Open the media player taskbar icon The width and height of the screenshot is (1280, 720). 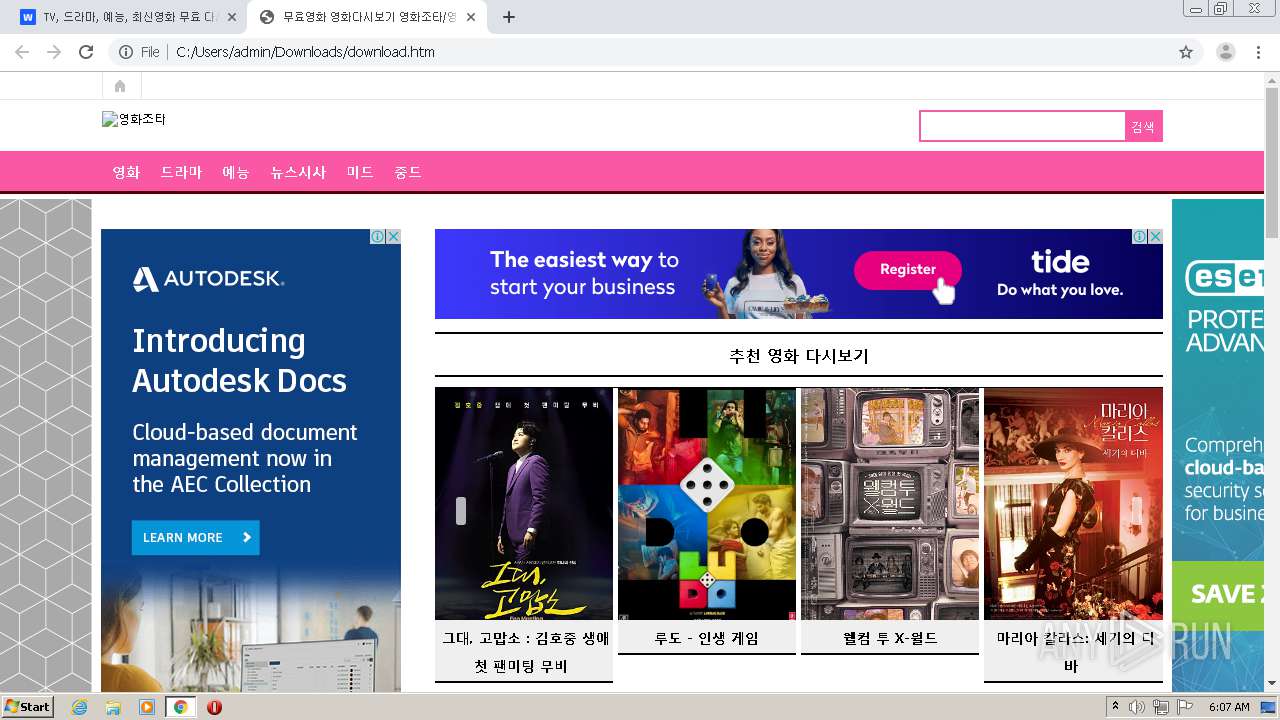[x=147, y=707]
